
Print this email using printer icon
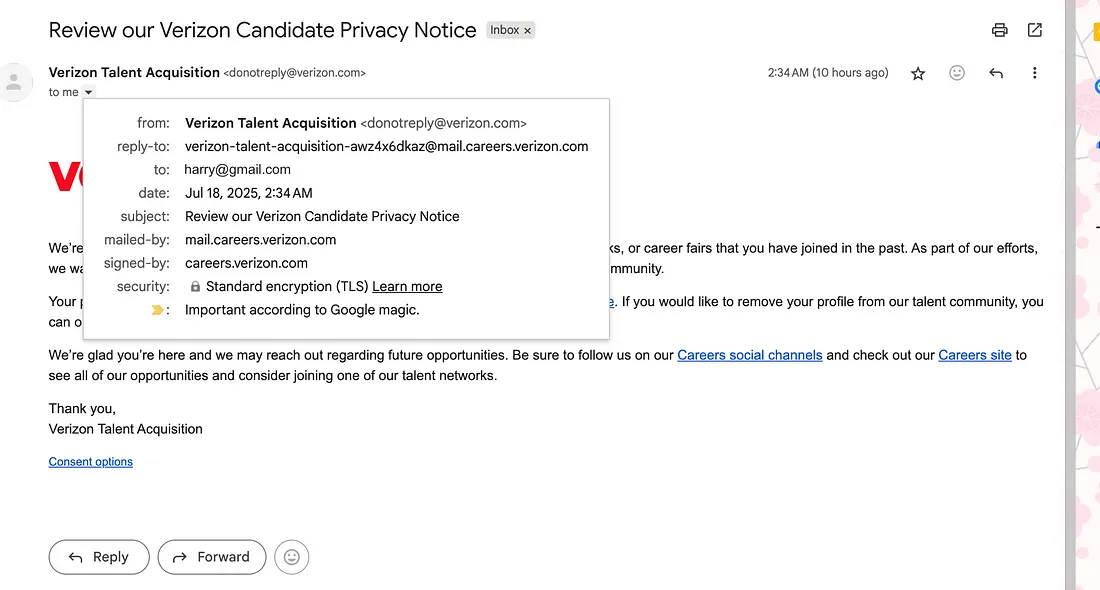(1000, 30)
